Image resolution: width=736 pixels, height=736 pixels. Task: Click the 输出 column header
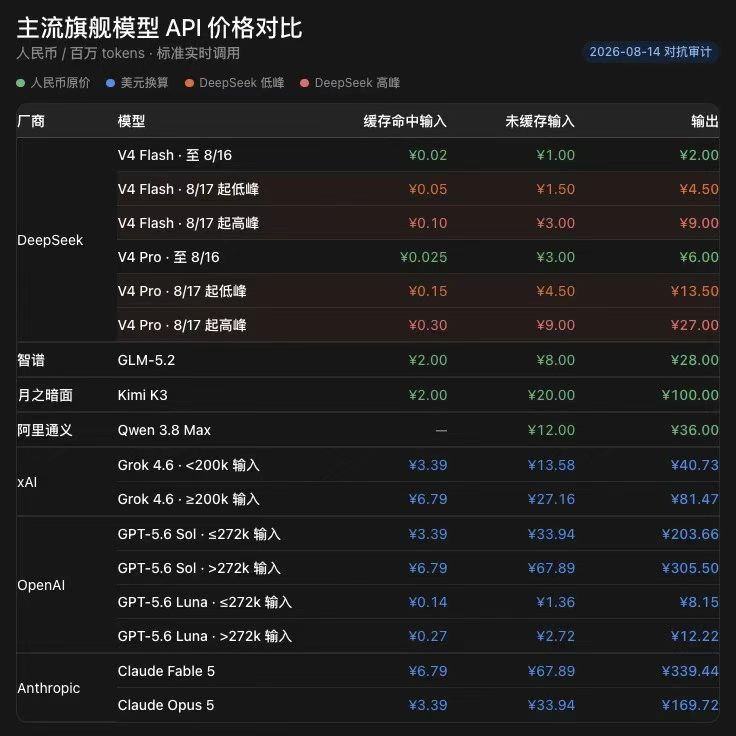tap(705, 121)
